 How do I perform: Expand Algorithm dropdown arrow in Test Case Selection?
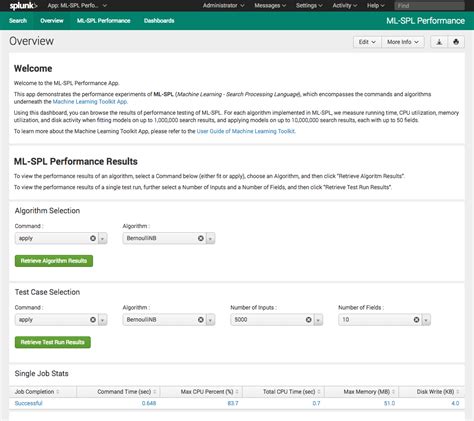point(210,320)
